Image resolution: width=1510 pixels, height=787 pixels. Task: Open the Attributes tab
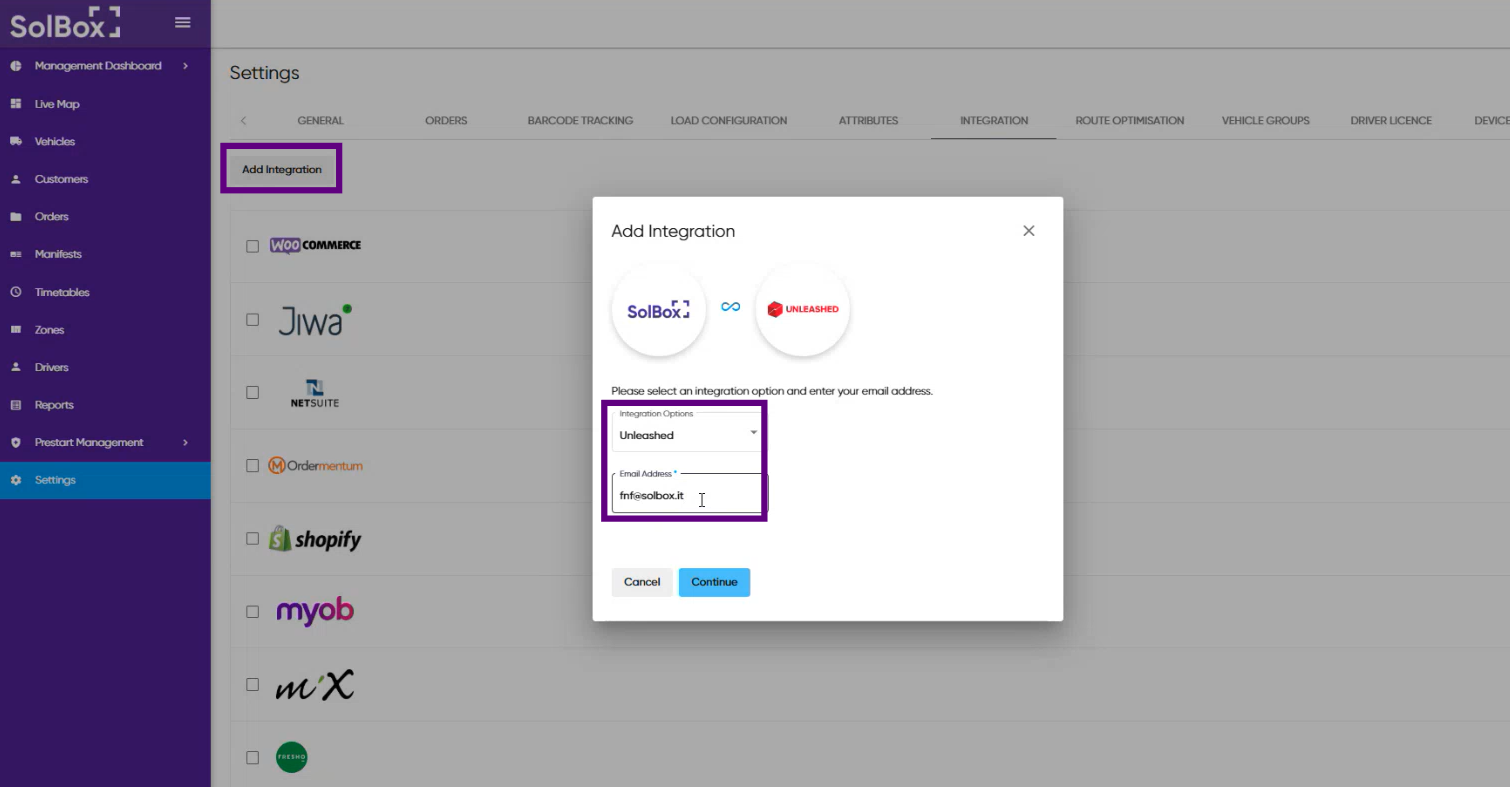[868, 121]
